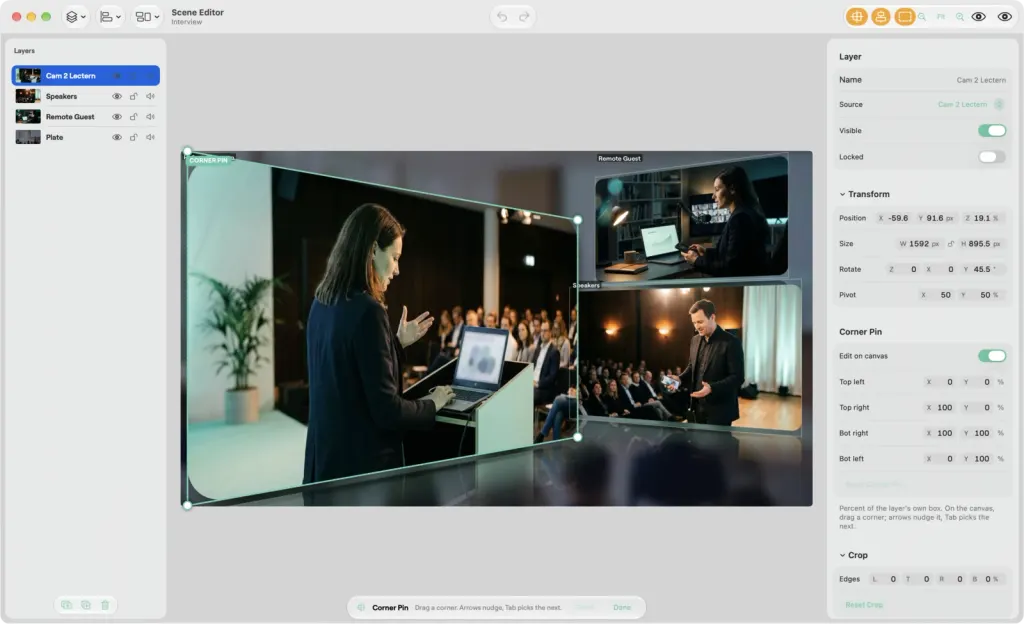1024x624 pixels.
Task: Click the Speakers video on canvas
Action: (691, 358)
